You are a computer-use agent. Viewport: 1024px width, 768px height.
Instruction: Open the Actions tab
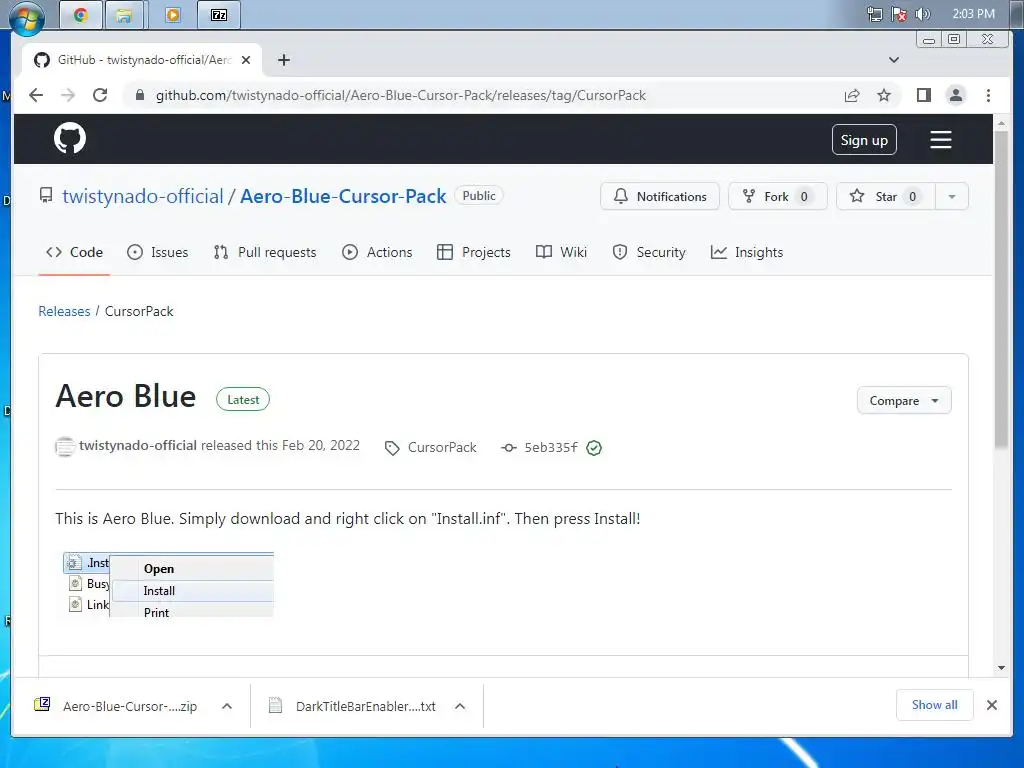pyautogui.click(x=377, y=252)
